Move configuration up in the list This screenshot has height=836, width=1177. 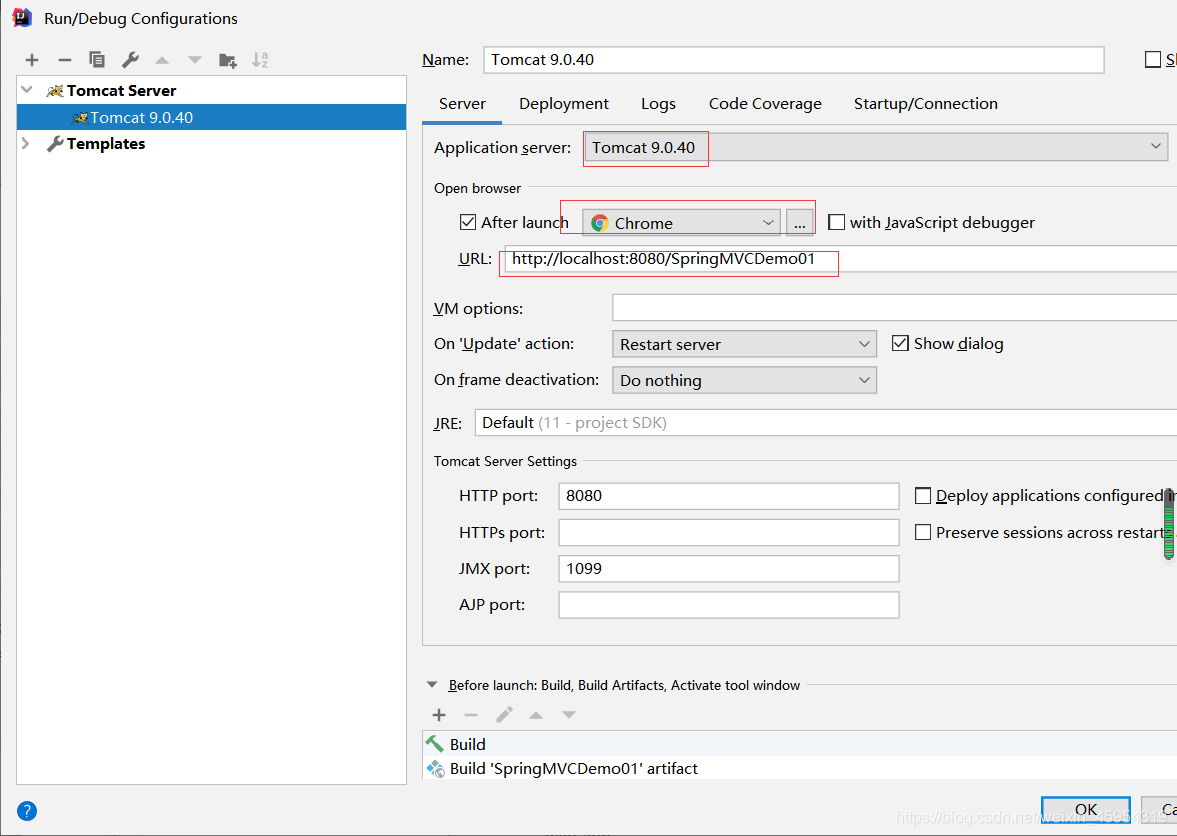point(162,60)
